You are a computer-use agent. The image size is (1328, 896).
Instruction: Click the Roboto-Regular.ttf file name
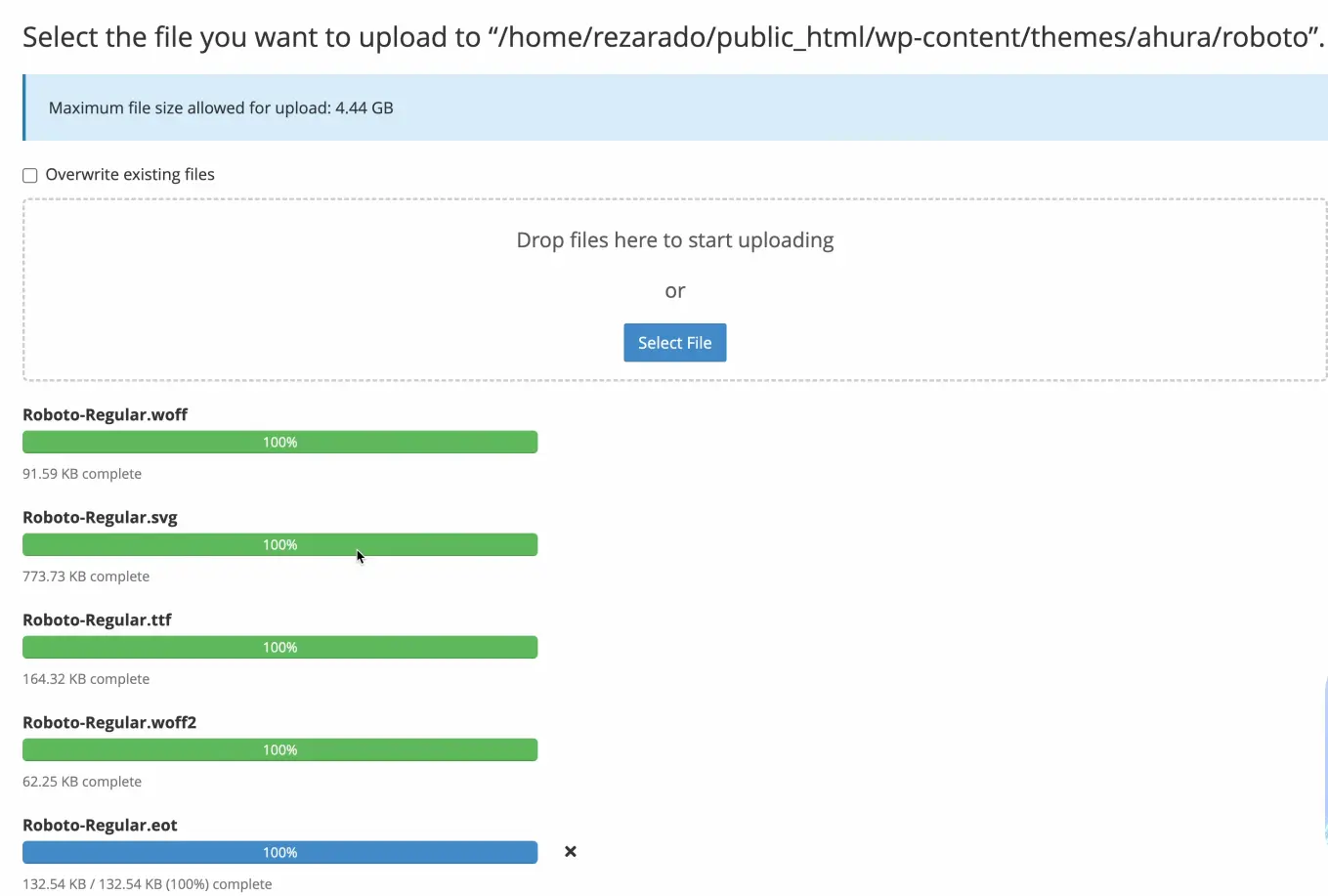(97, 620)
